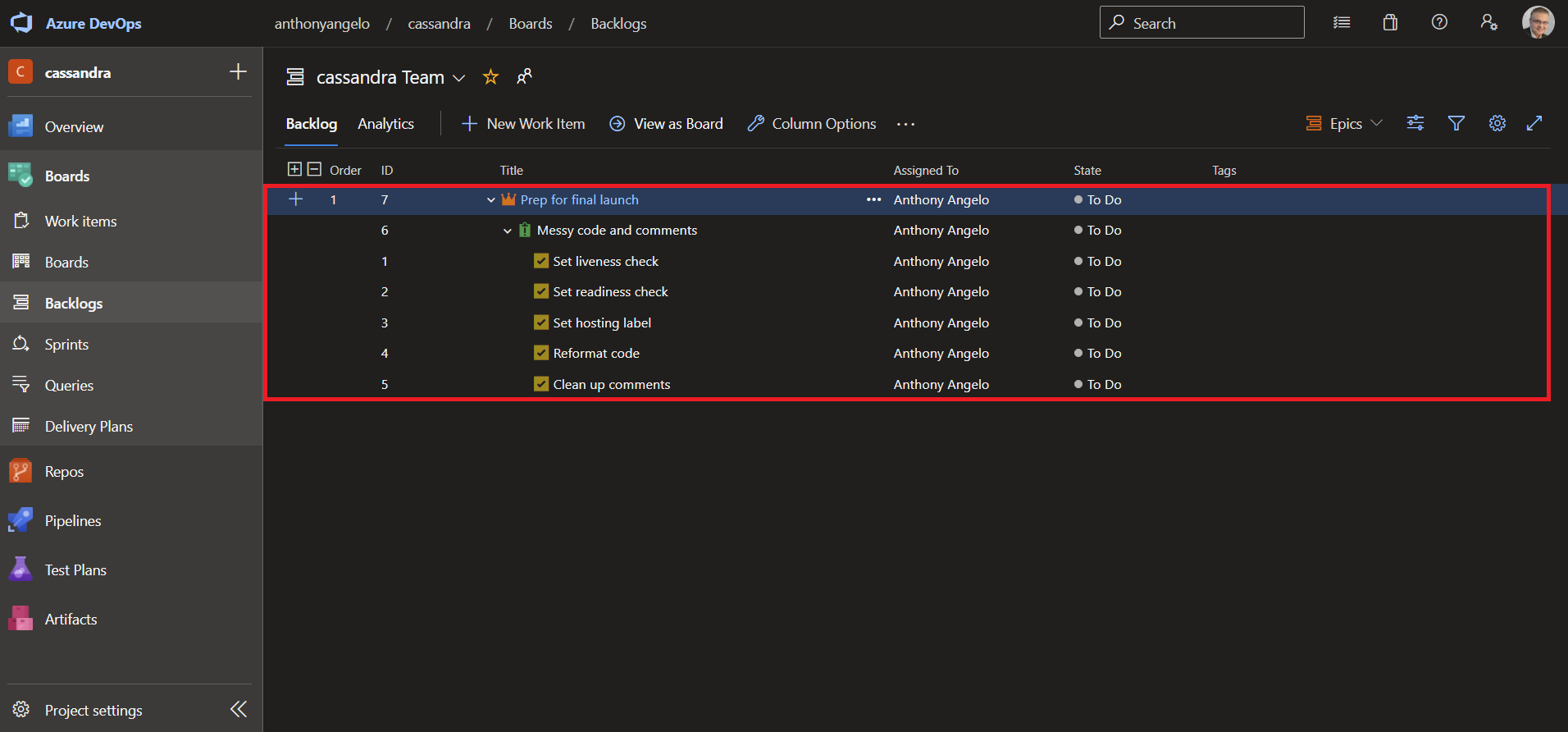Click the anthonyangelo breadcrumb
Image resolution: width=1568 pixels, height=732 pixels.
(321, 23)
